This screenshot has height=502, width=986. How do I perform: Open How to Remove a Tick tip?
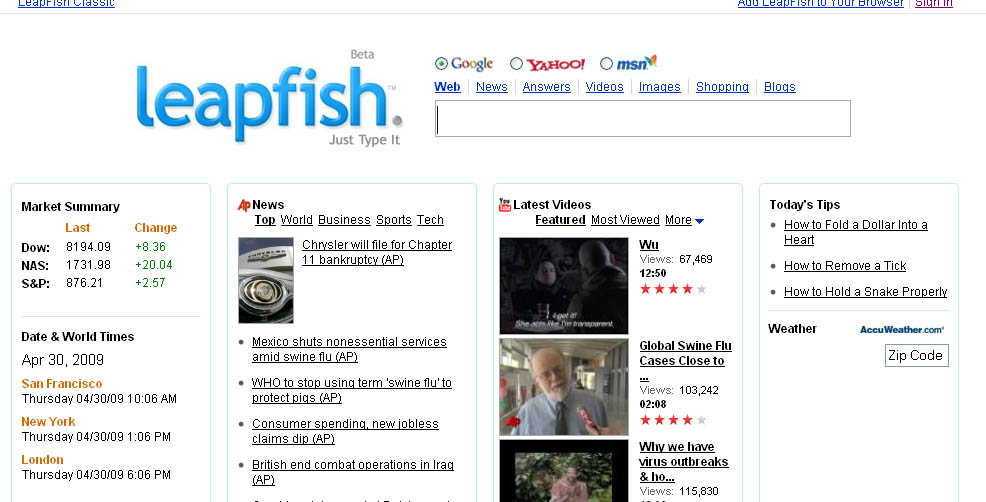pyautogui.click(x=844, y=266)
